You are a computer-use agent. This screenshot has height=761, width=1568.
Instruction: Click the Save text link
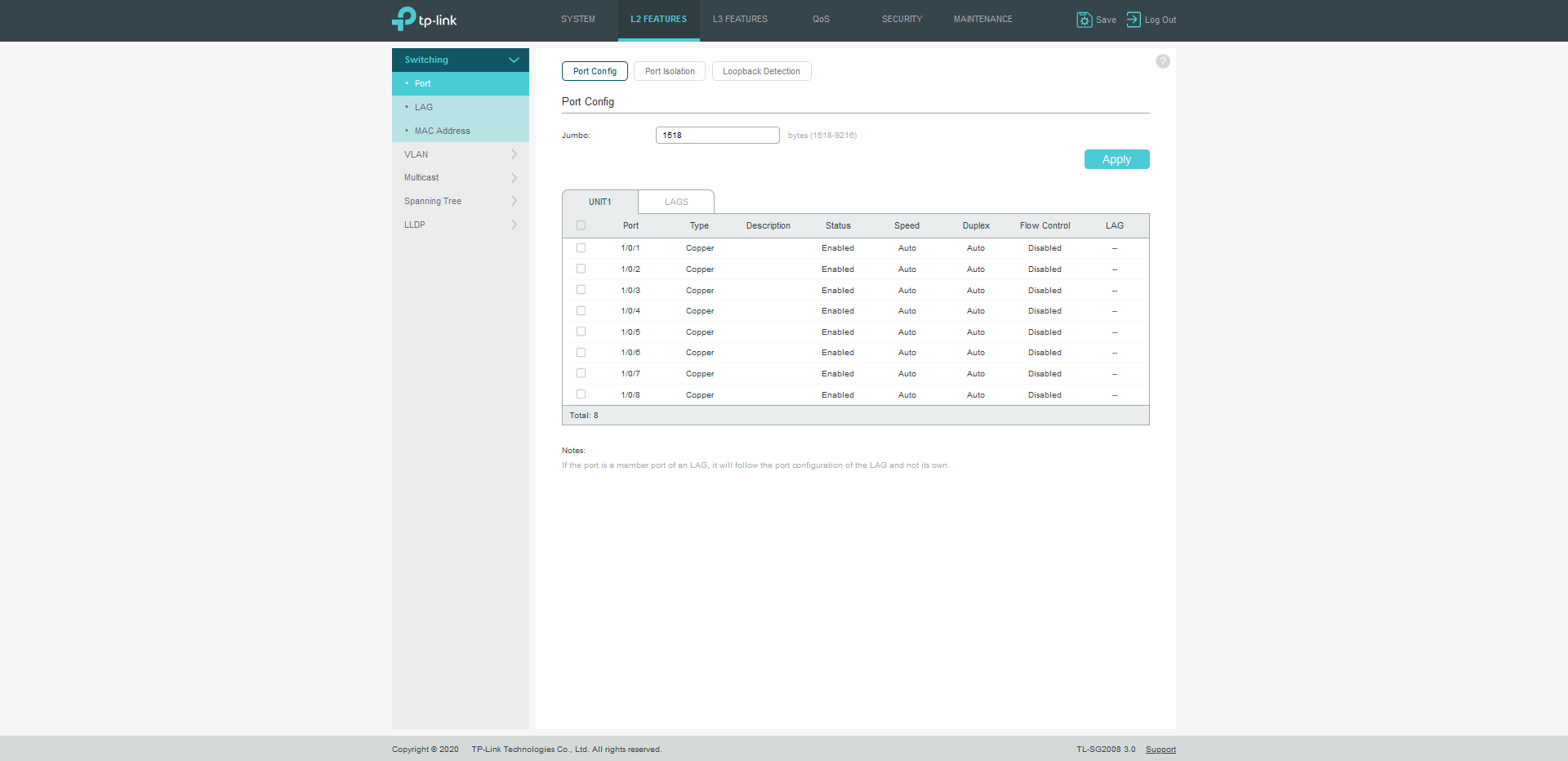[x=1106, y=20]
